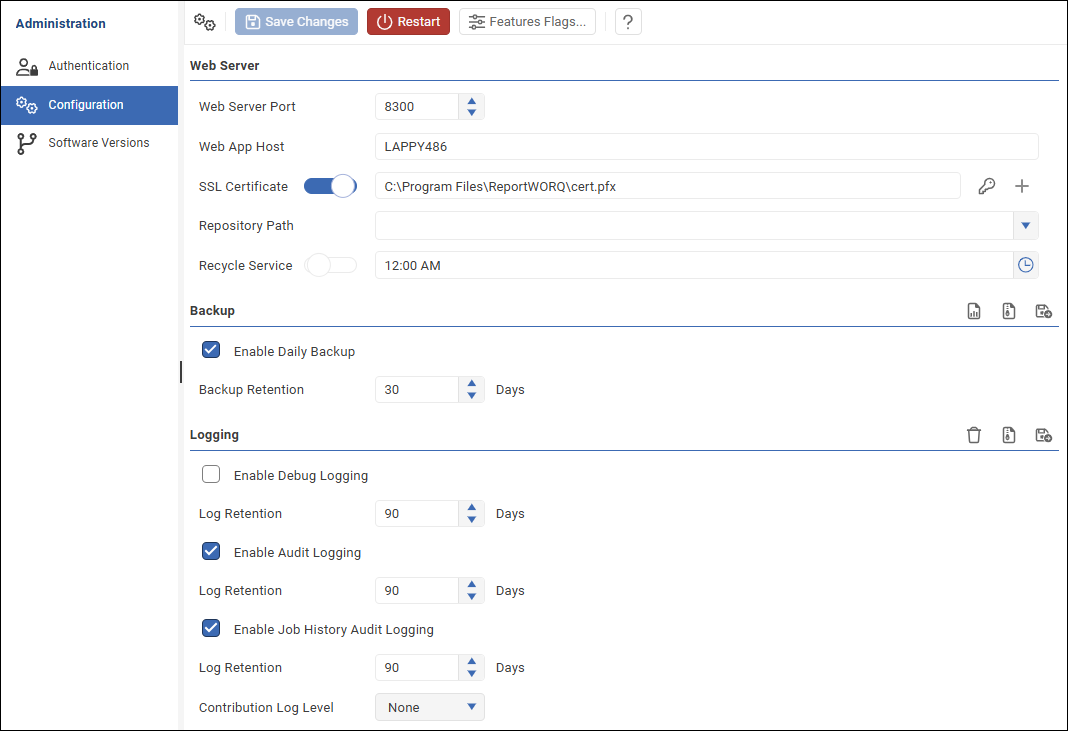Increase the Web Server Port value
The height and width of the screenshot is (731, 1068).
coord(471,100)
